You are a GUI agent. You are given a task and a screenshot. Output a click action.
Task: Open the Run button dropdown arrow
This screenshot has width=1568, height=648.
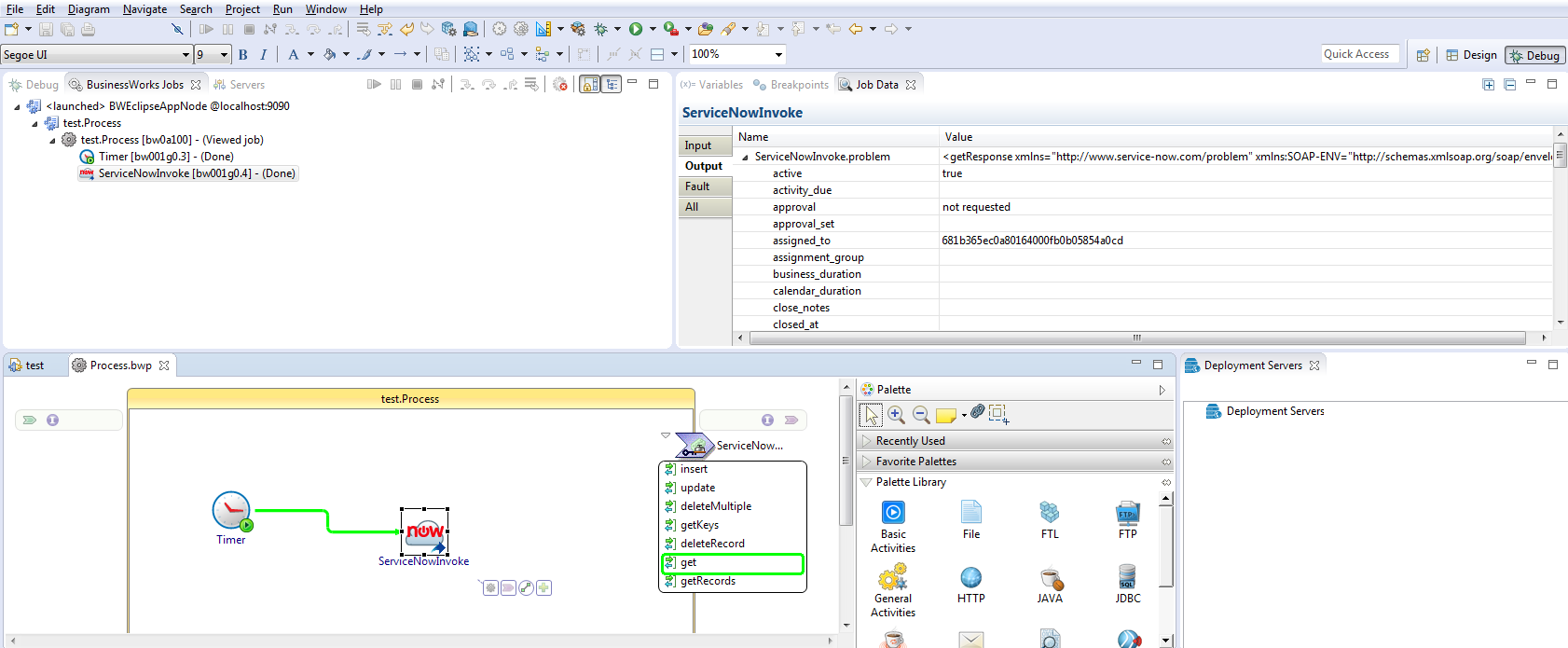tap(653, 29)
